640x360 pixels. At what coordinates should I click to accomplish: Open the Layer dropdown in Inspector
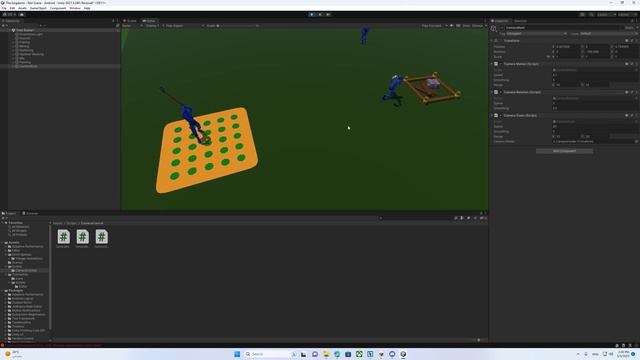(609, 33)
